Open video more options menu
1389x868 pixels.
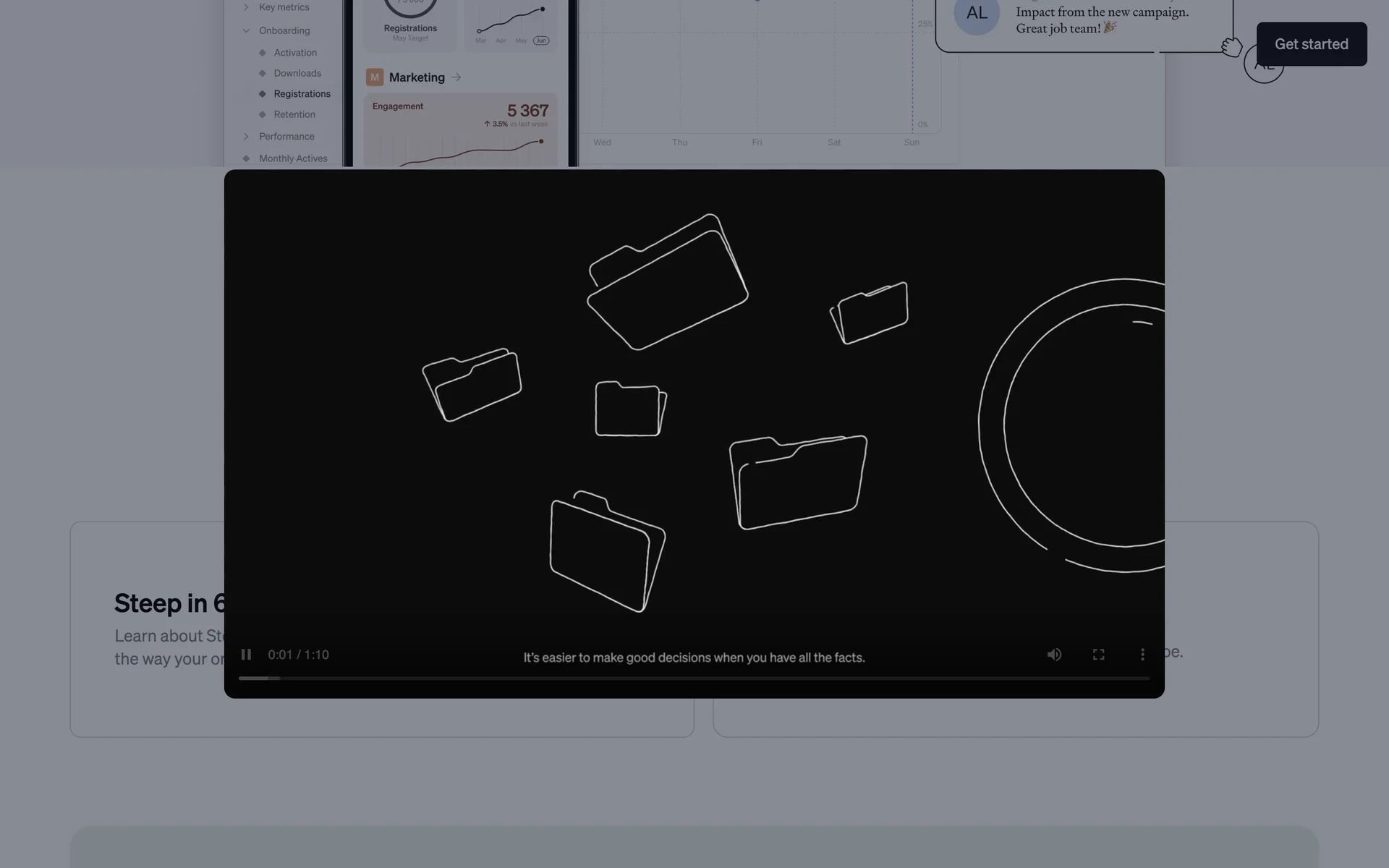[x=1142, y=655]
